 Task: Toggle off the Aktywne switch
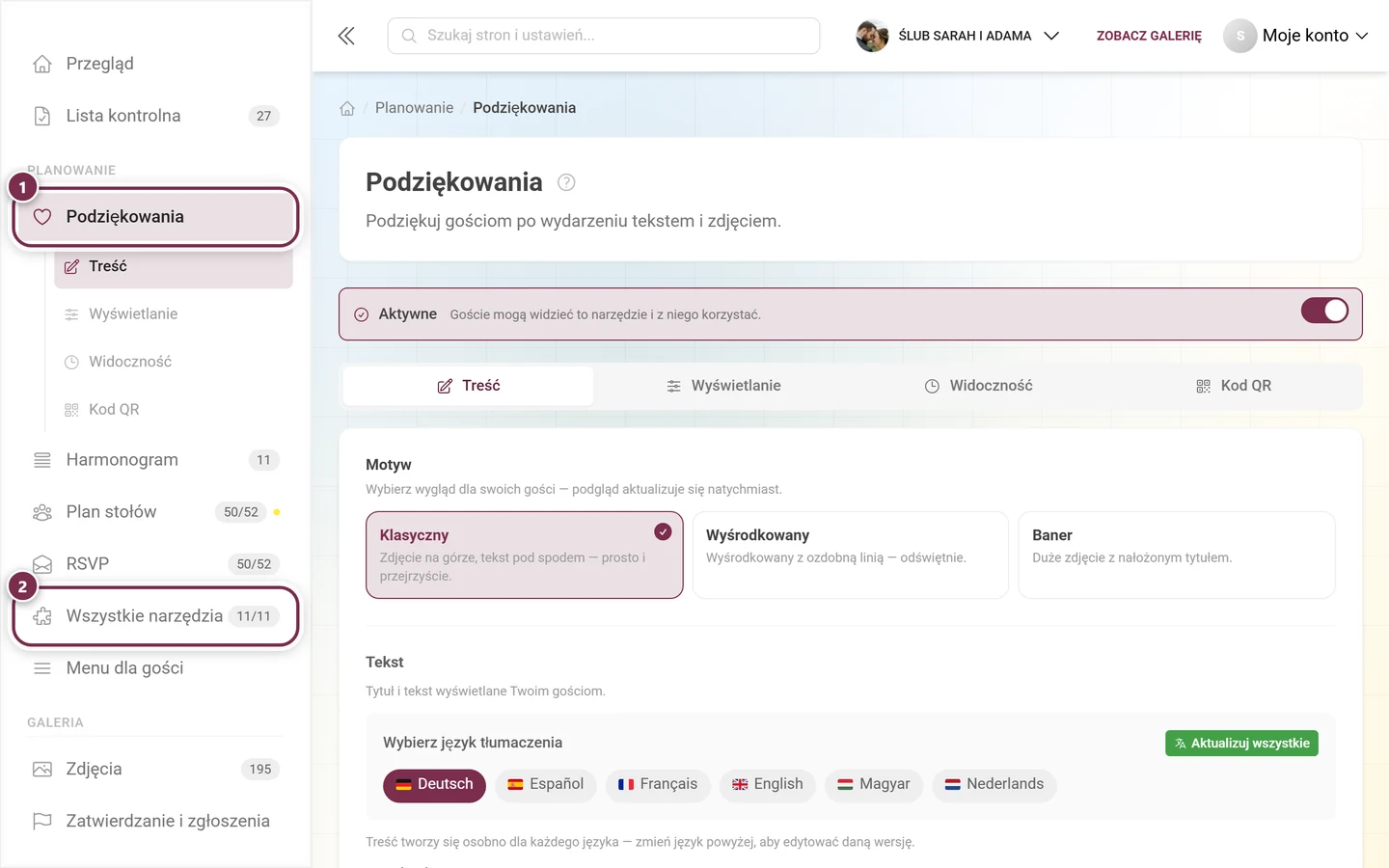coord(1324,311)
